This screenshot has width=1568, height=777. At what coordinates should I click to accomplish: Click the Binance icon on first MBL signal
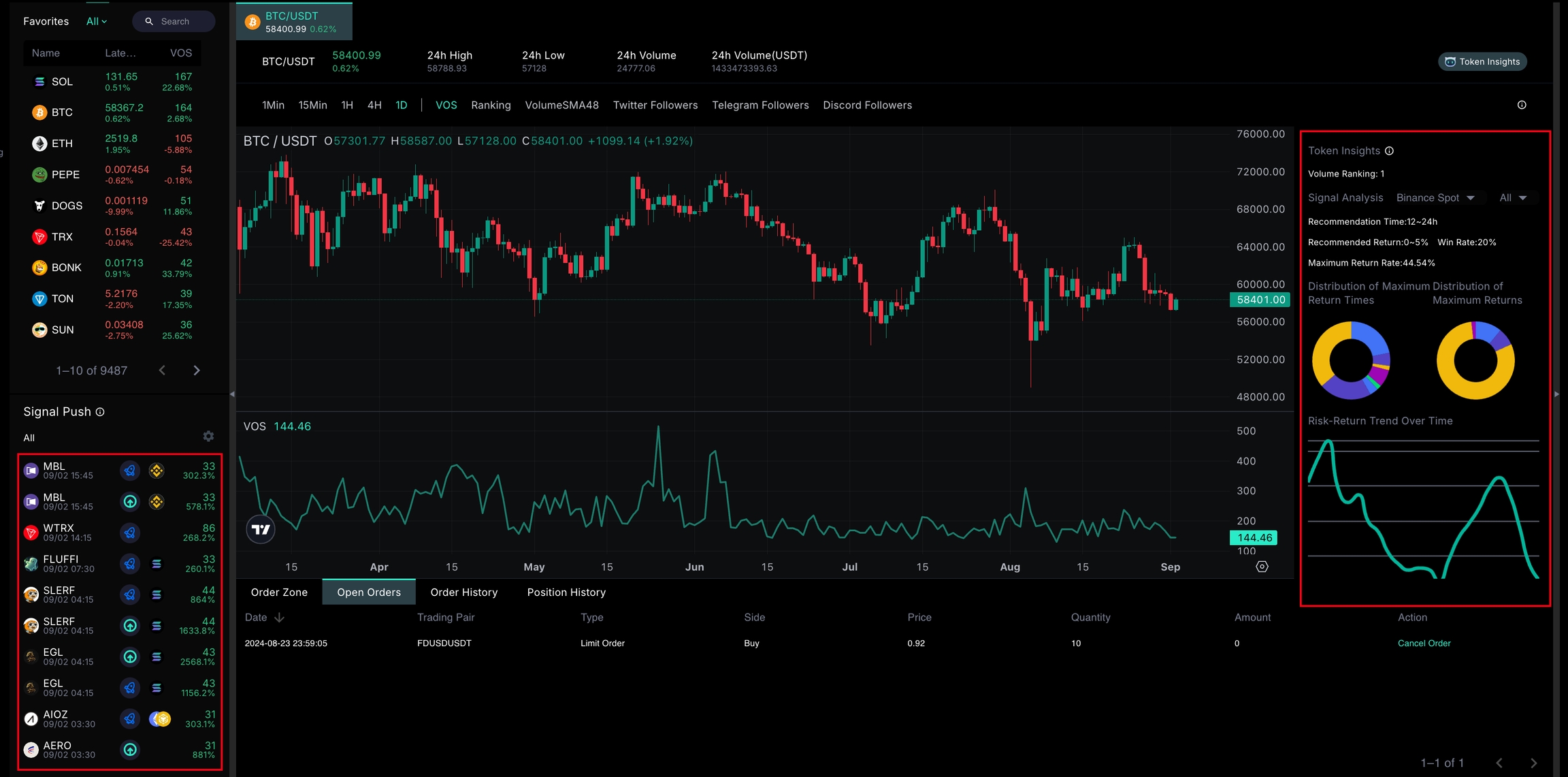coord(157,471)
